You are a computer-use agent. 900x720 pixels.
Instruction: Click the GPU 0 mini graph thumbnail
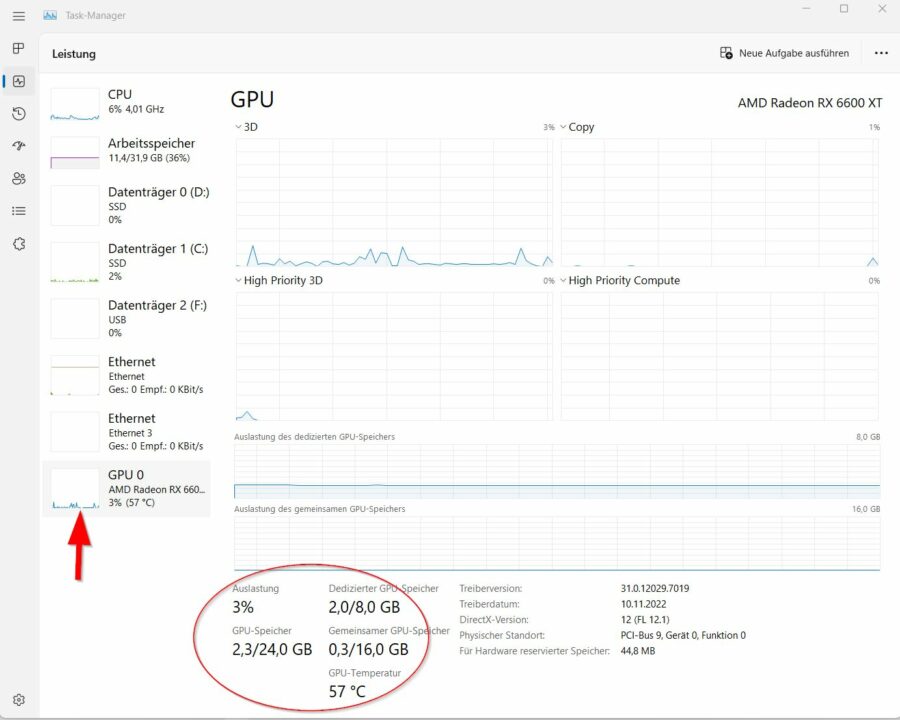(x=74, y=486)
